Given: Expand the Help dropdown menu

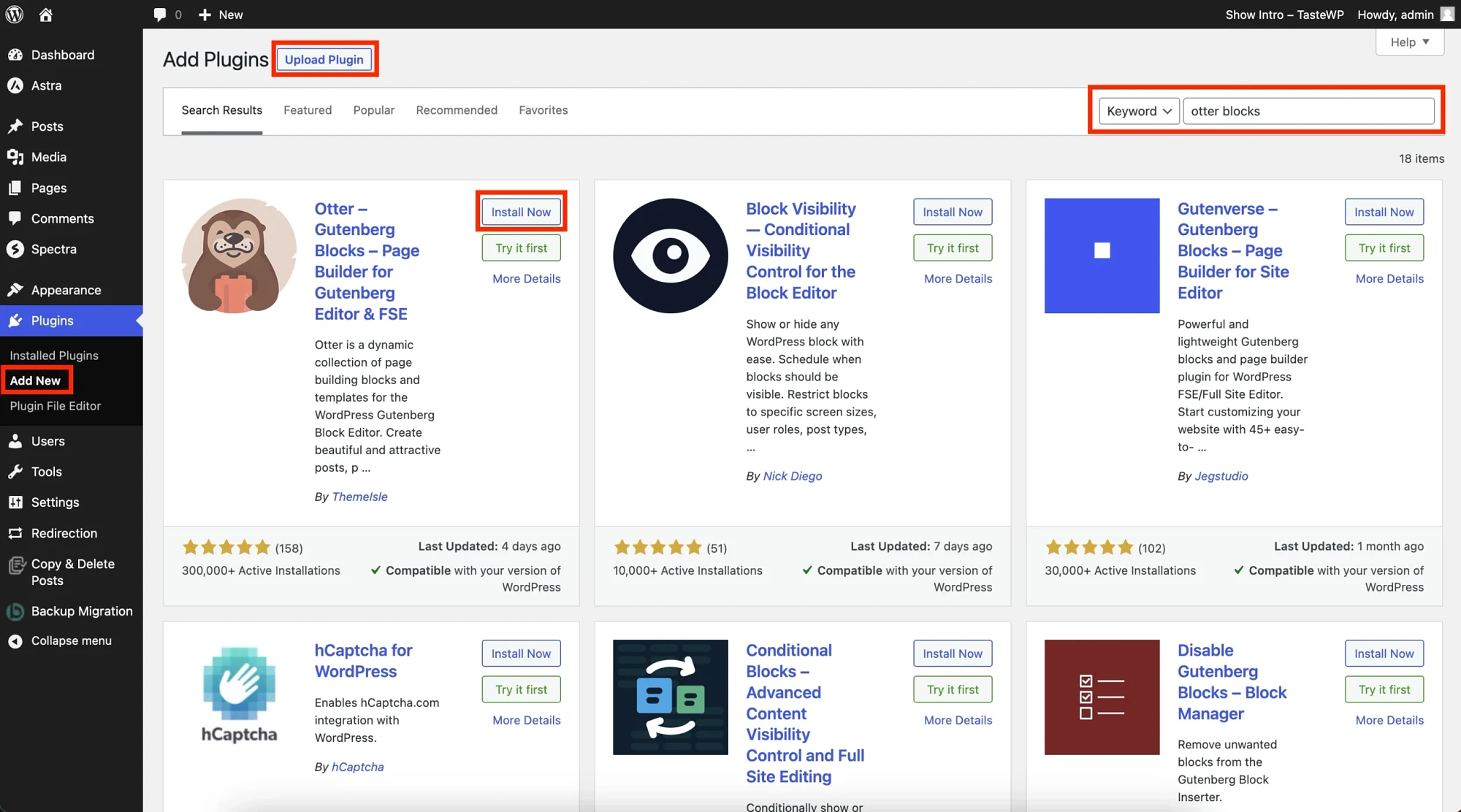Looking at the screenshot, I should 1410,41.
